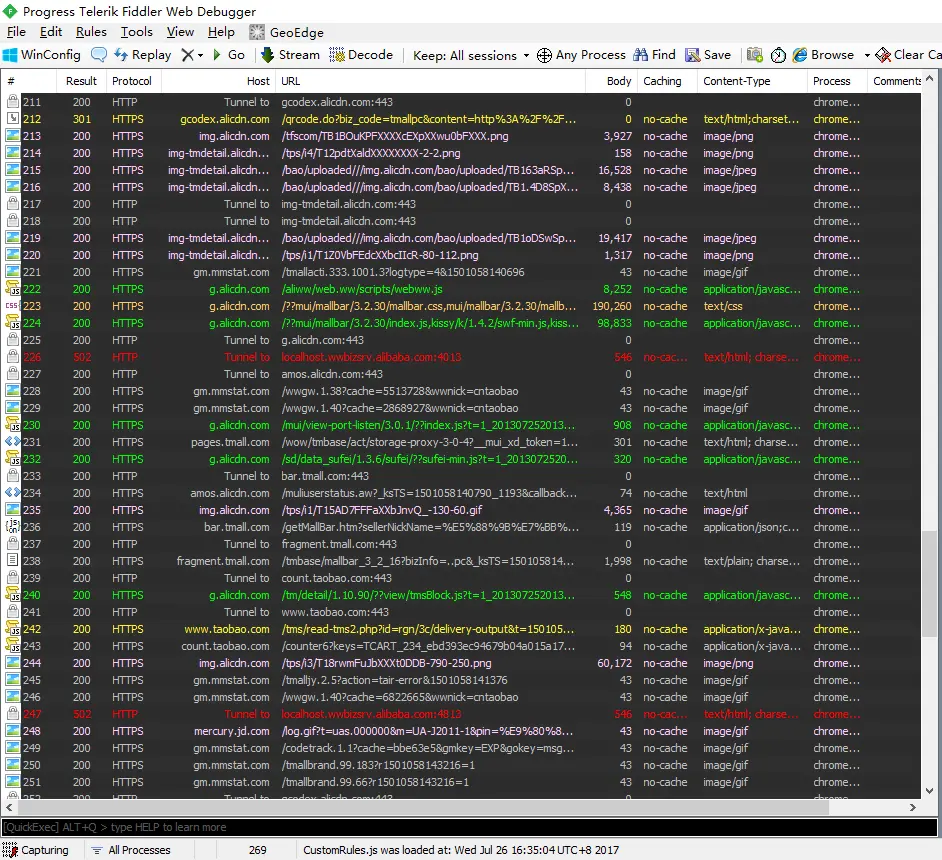942x860 pixels.
Task: Toggle Decode option
Action: 361,55
